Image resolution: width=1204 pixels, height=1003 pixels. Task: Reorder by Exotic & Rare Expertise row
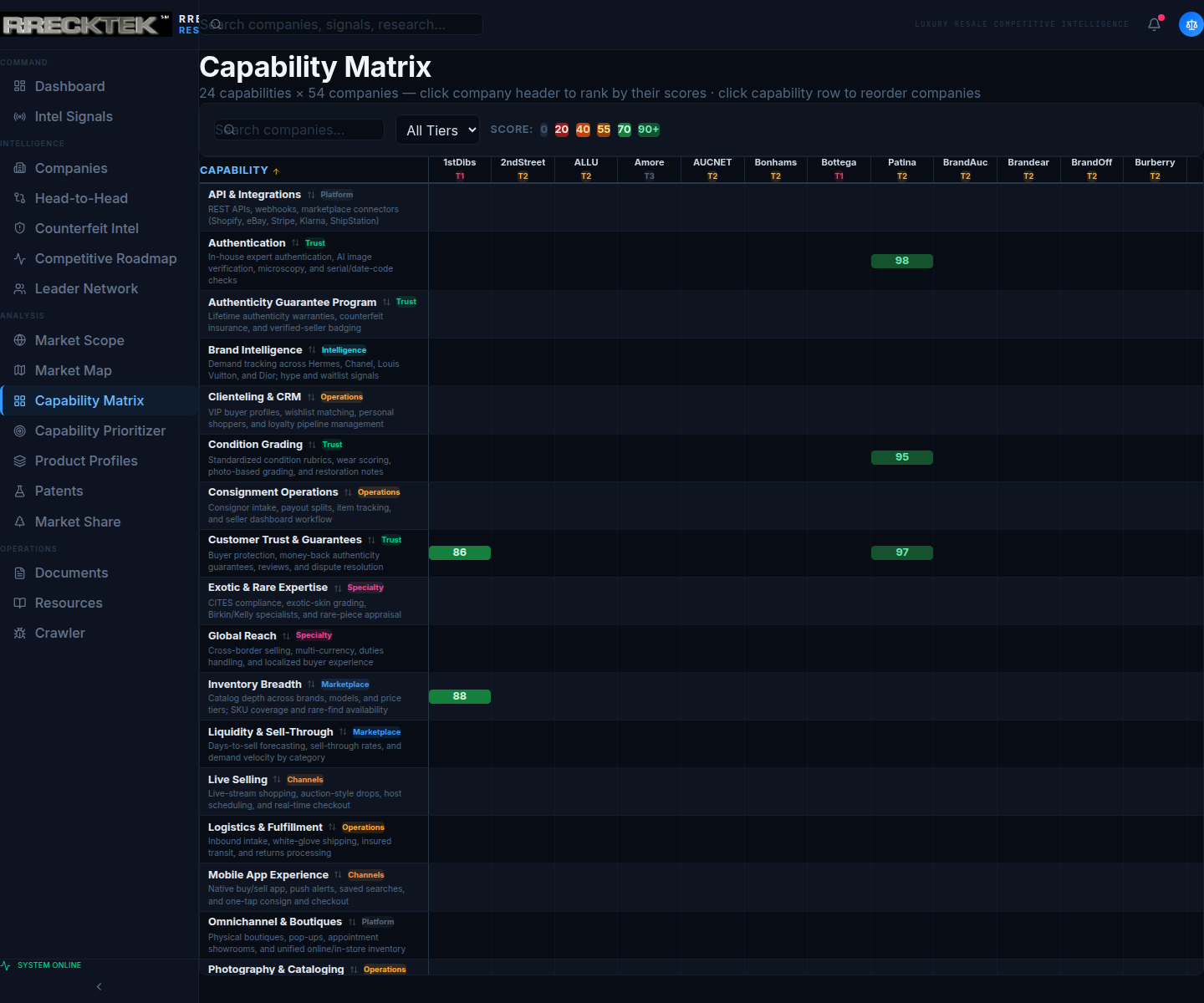pos(314,601)
